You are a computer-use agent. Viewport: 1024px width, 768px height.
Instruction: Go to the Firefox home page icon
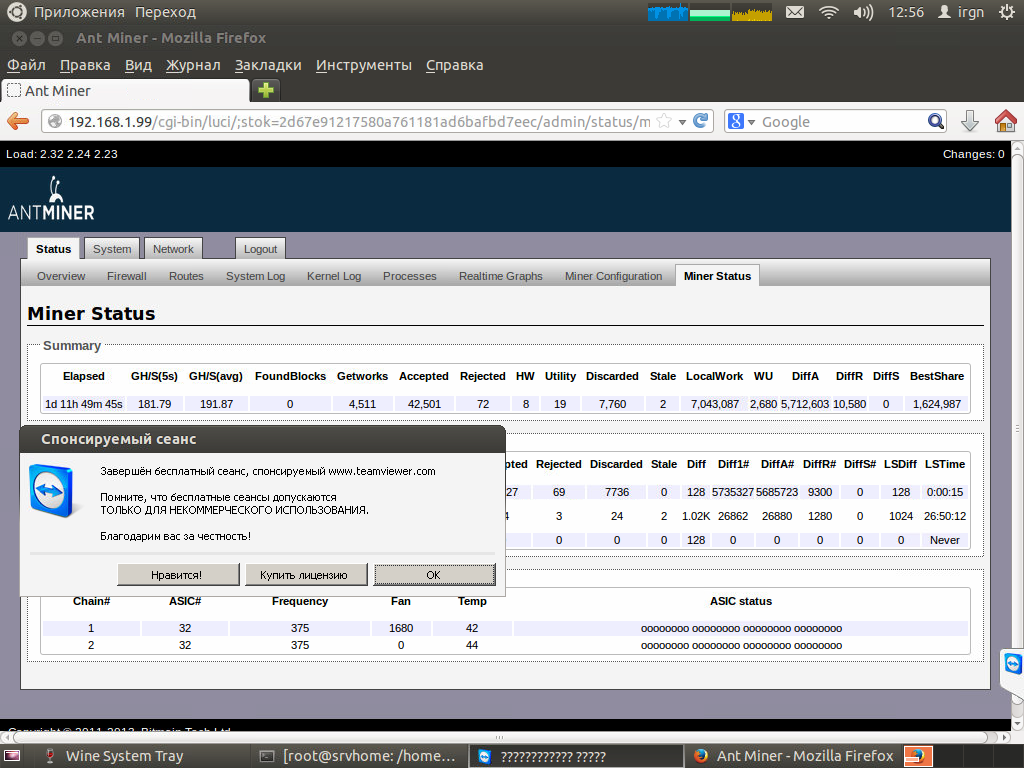[x=1005, y=121]
